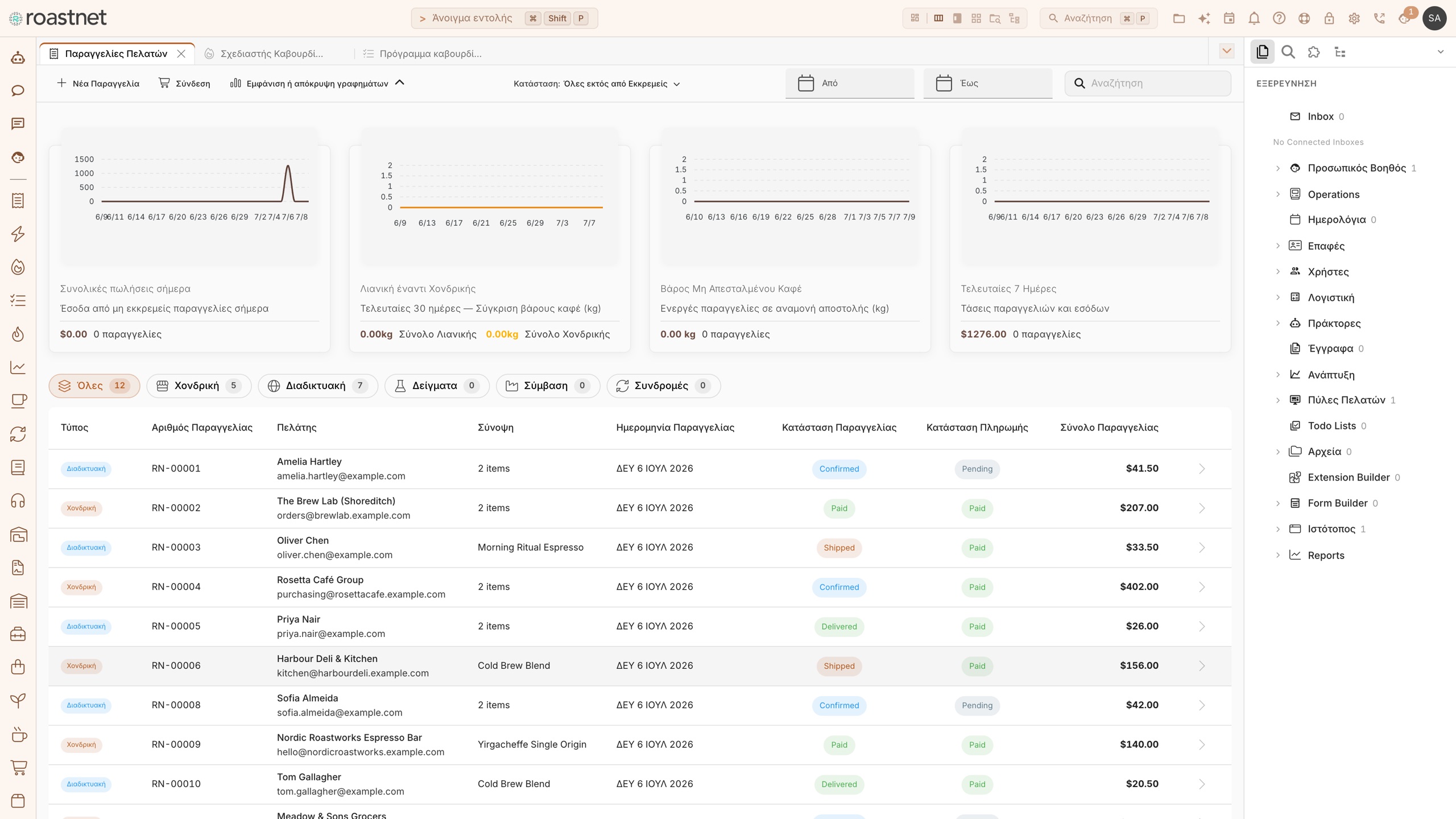Open the notifications bell icon

(x=1254, y=18)
